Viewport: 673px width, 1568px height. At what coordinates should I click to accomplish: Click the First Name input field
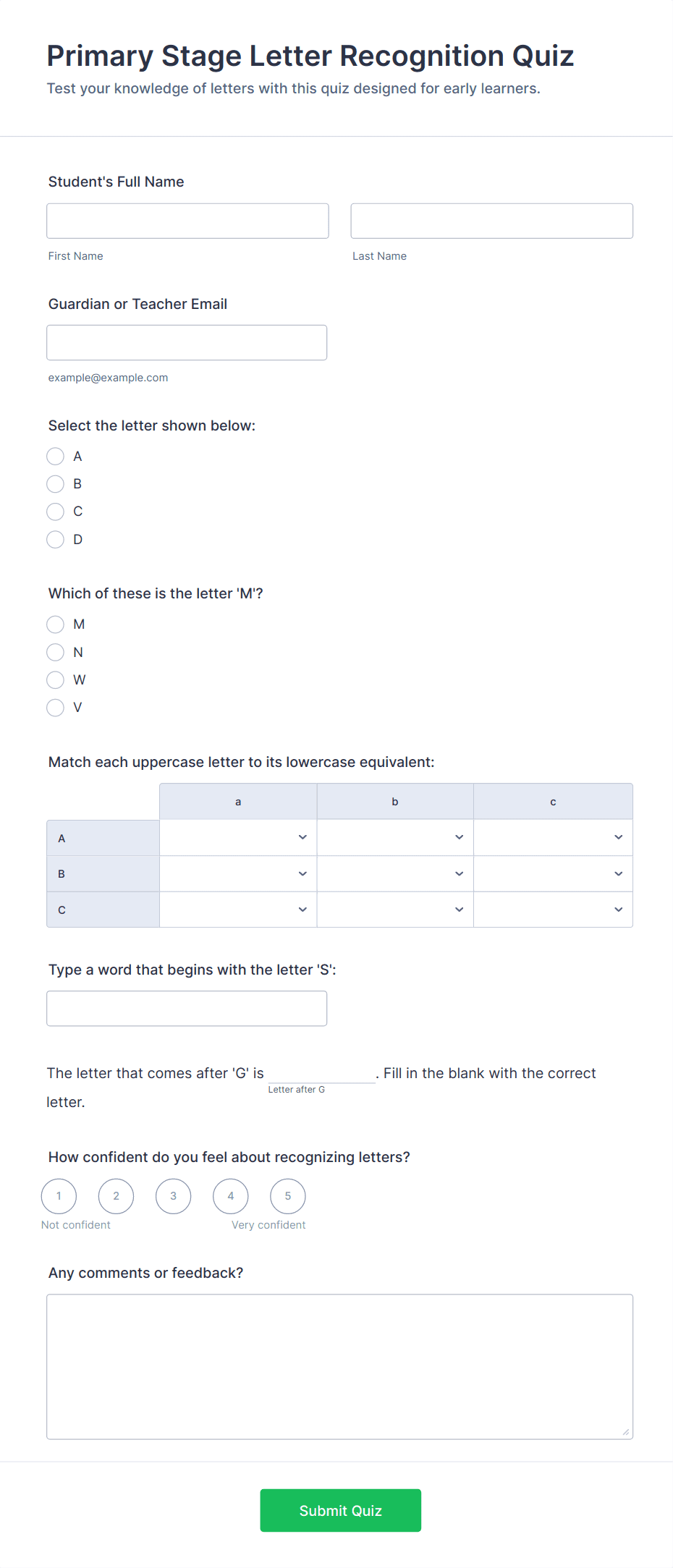coord(187,221)
